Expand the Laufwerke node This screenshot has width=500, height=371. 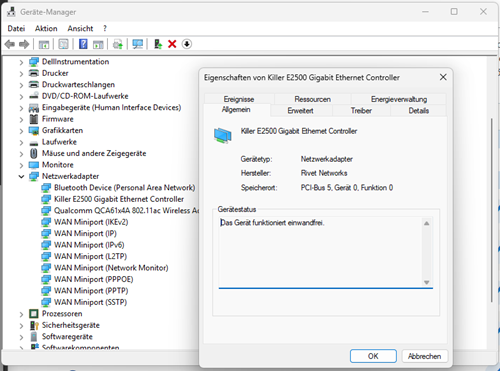21,142
